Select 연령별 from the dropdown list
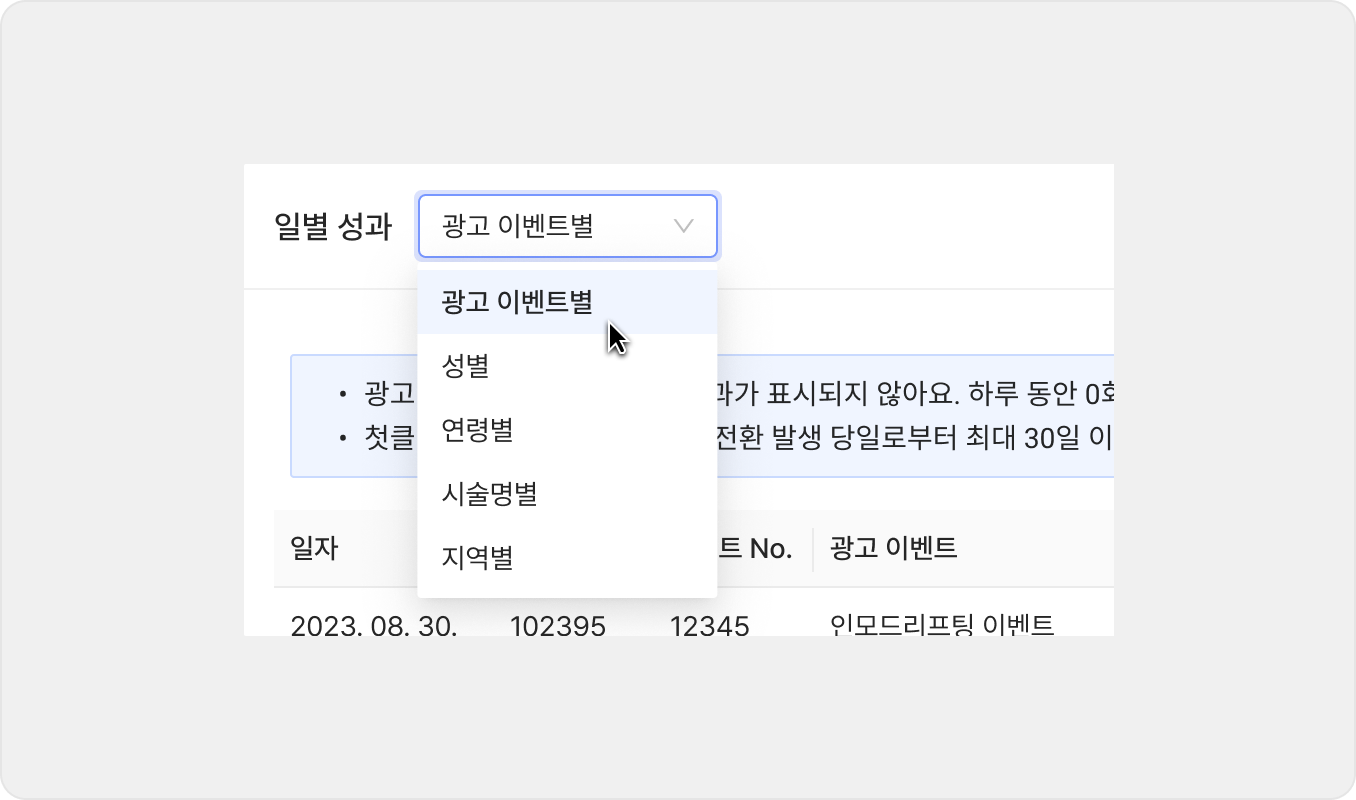This screenshot has height=800, width=1356. click(477, 429)
